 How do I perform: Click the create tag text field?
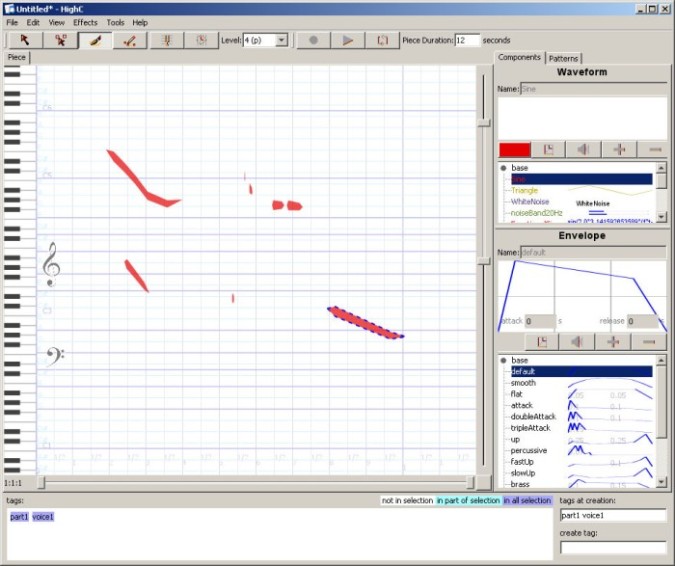pyautogui.click(x=612, y=548)
